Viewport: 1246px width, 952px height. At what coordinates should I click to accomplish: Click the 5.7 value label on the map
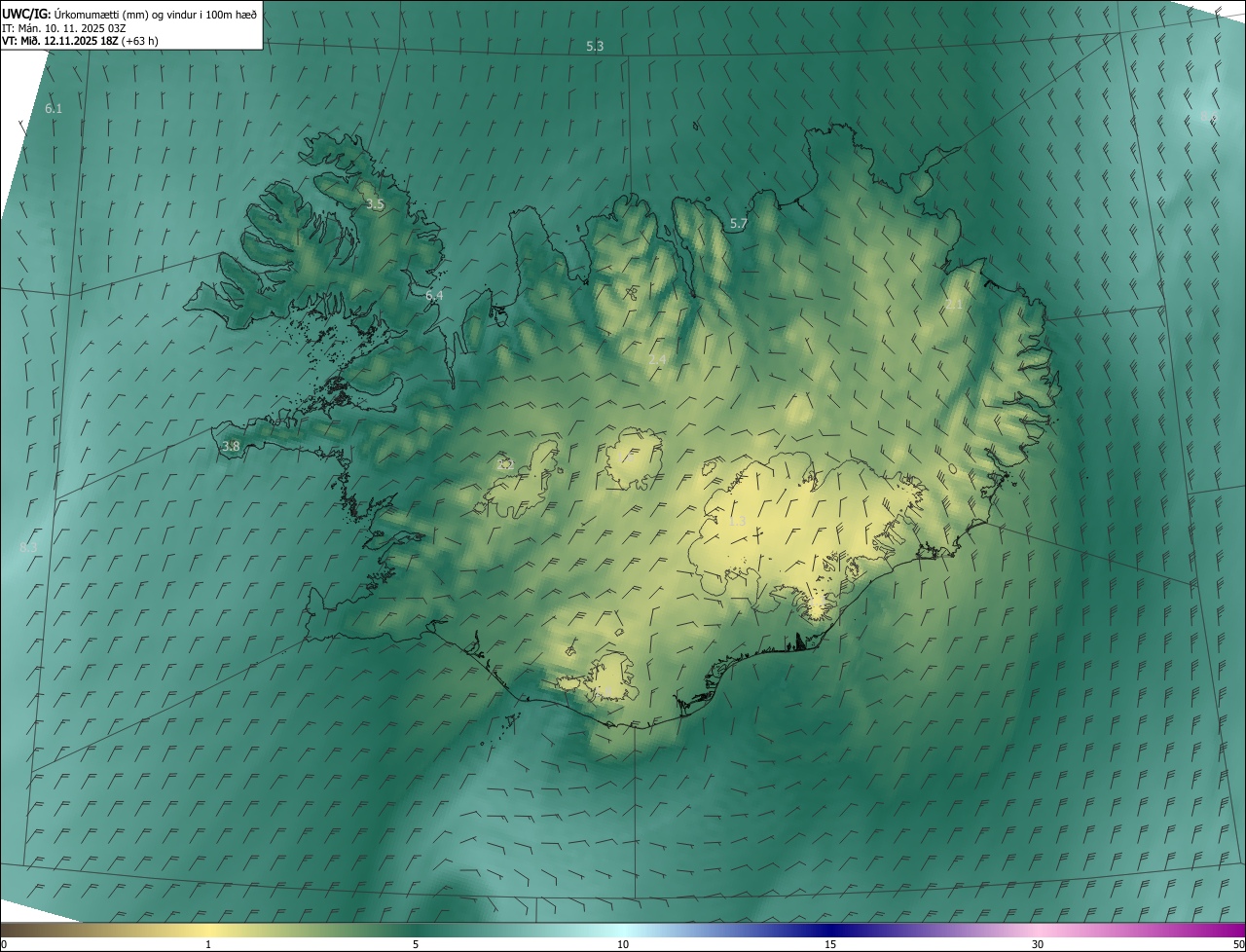[739, 224]
